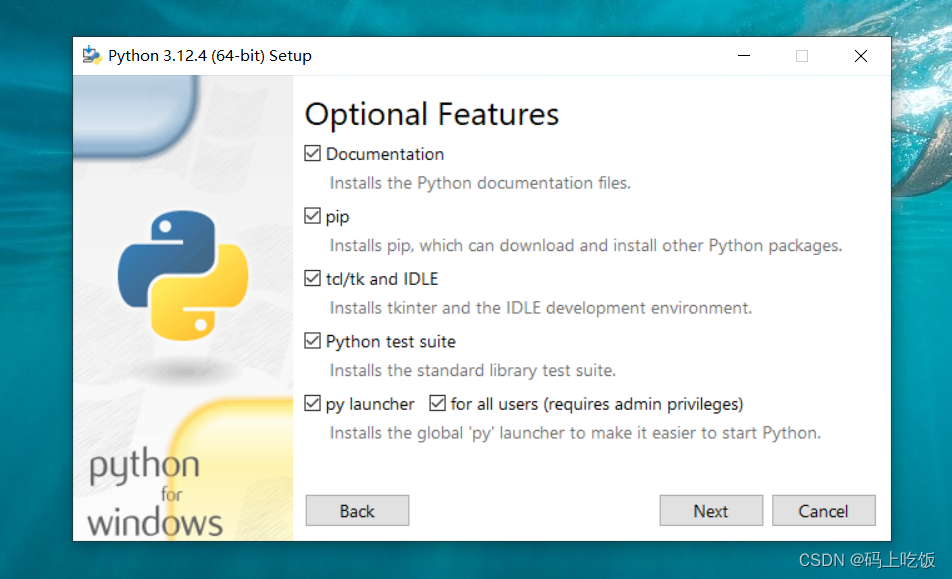Click the description about pip downloading packages
The width and height of the screenshot is (952, 579).
(x=586, y=245)
